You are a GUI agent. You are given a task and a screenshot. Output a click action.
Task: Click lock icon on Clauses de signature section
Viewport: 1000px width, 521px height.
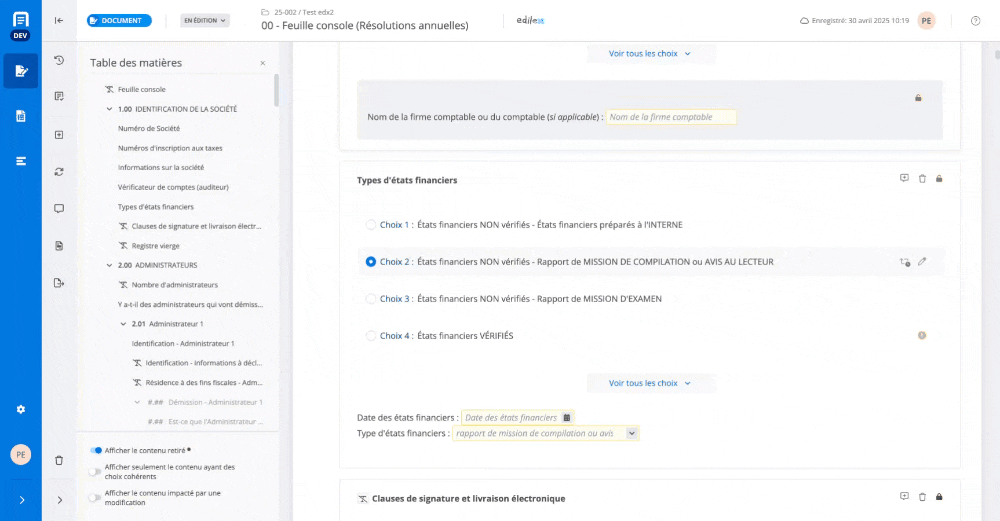[x=939, y=497]
